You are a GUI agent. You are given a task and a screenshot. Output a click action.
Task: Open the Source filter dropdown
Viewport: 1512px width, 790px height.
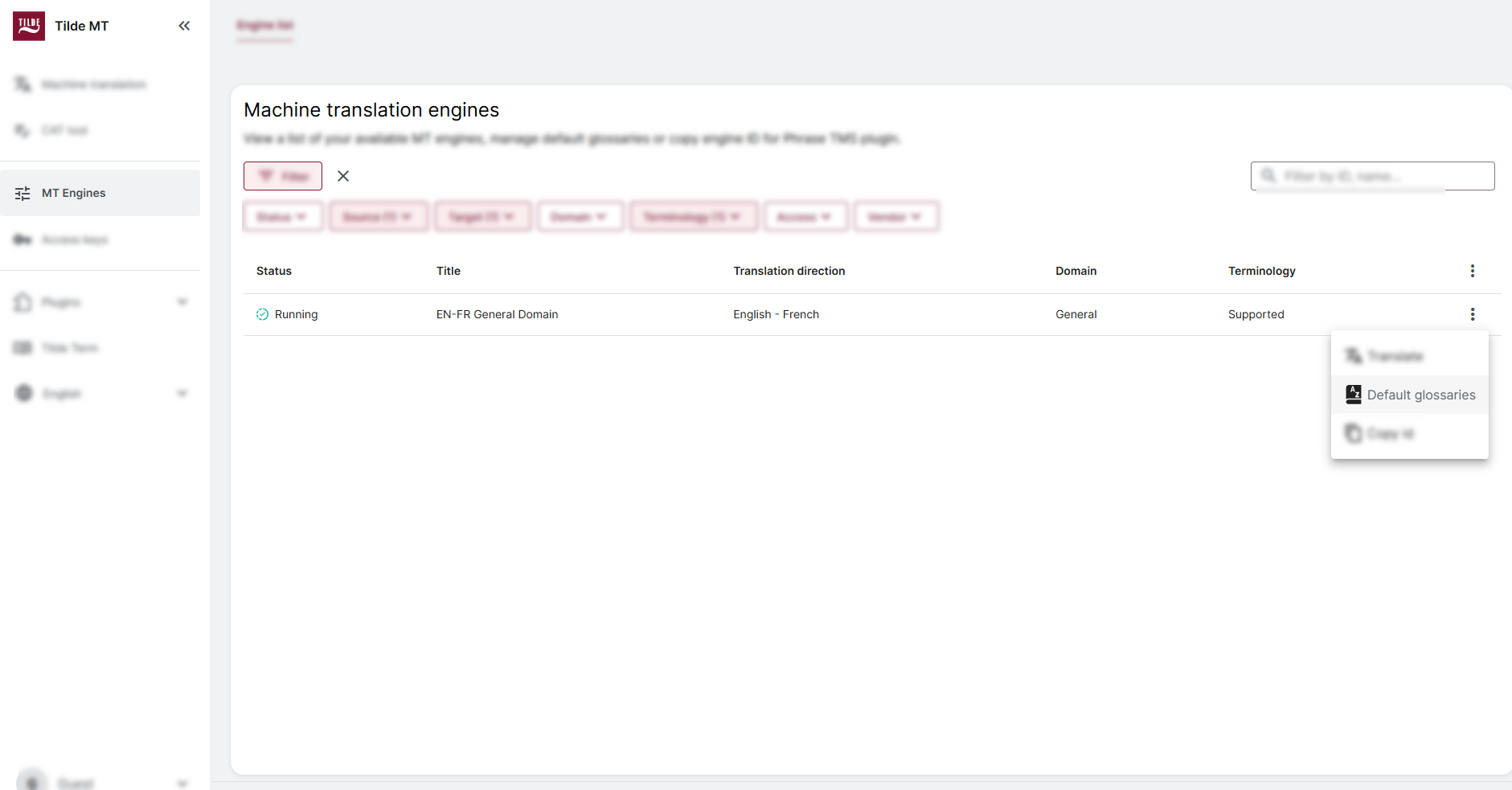379,216
